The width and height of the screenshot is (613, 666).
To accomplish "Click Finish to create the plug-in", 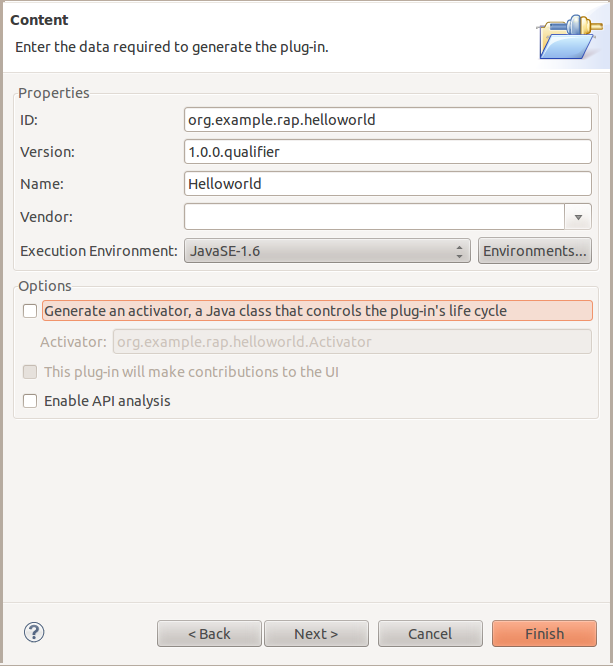I will click(x=545, y=634).
